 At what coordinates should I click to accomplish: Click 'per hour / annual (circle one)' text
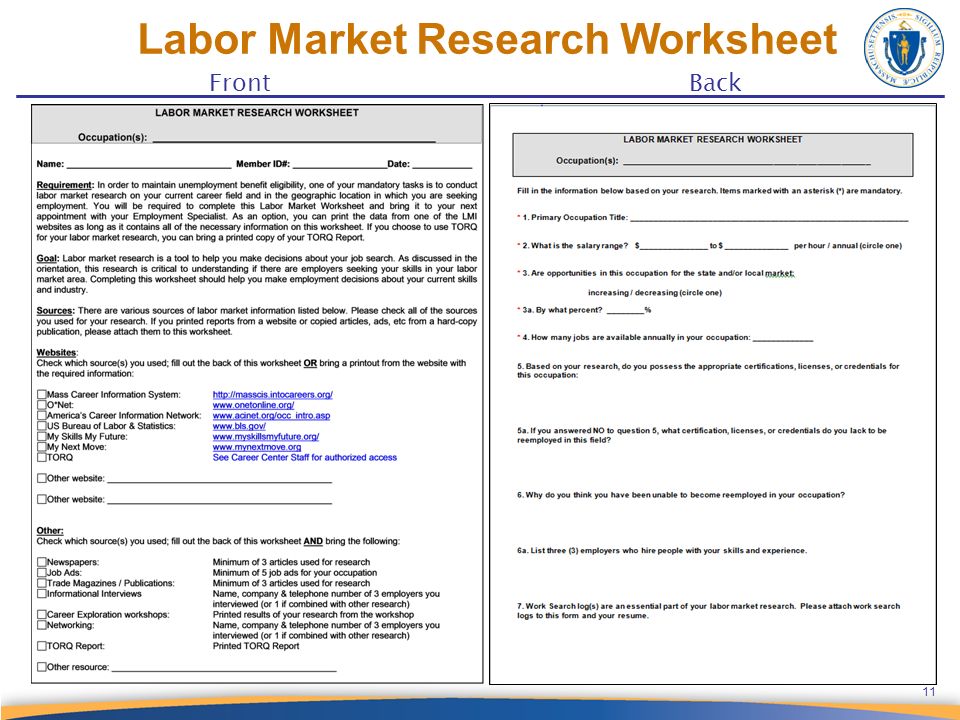[x=848, y=246]
